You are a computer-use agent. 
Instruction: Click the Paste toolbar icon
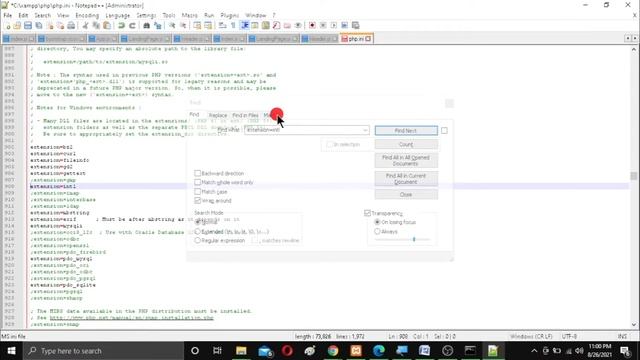pos(107,26)
